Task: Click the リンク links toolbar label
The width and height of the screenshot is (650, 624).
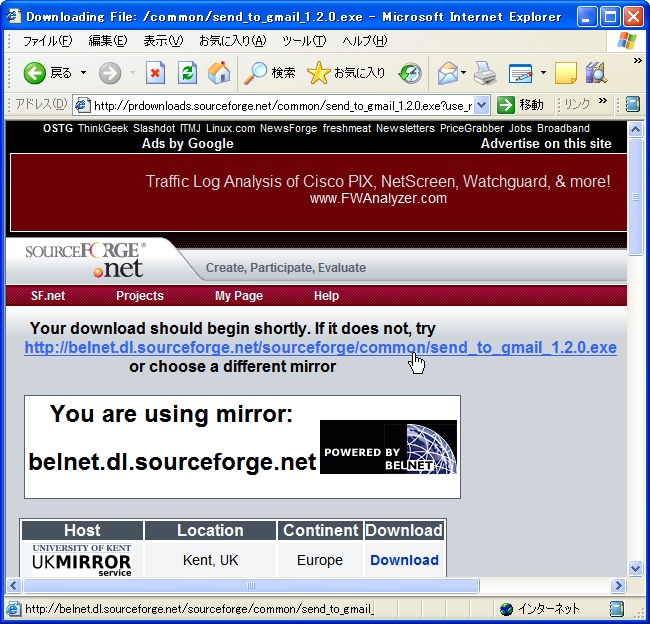Action: (x=577, y=104)
